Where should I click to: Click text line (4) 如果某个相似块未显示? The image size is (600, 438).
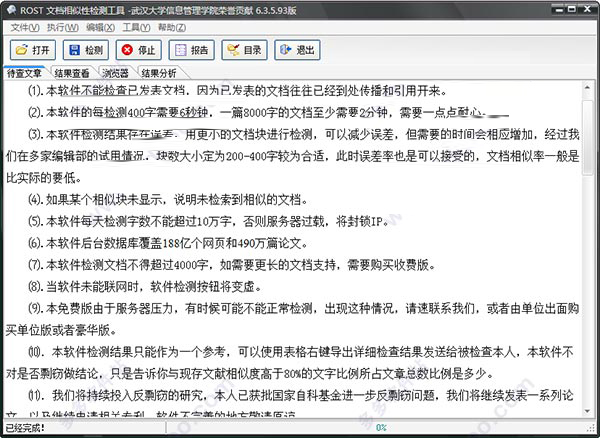tap(168, 199)
